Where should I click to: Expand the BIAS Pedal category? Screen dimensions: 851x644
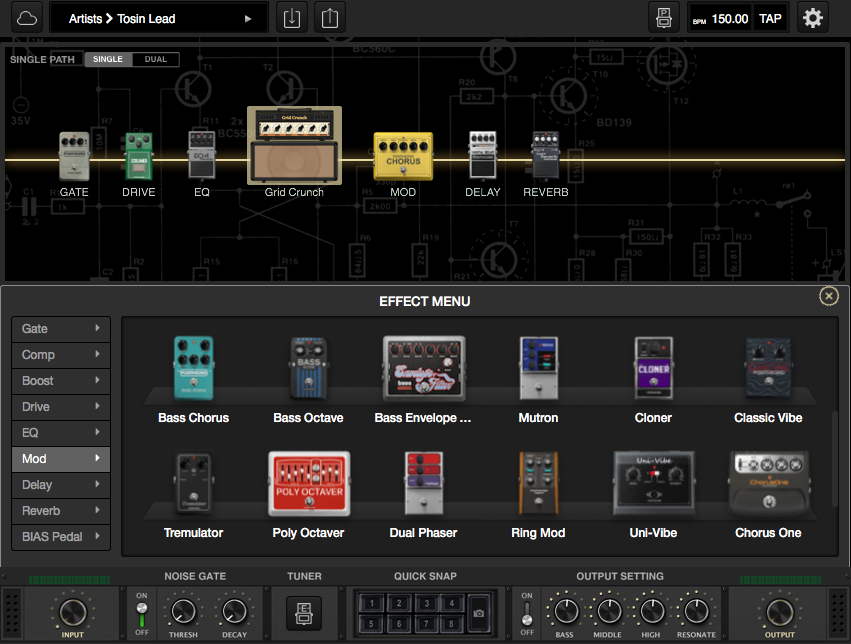[x=61, y=537]
